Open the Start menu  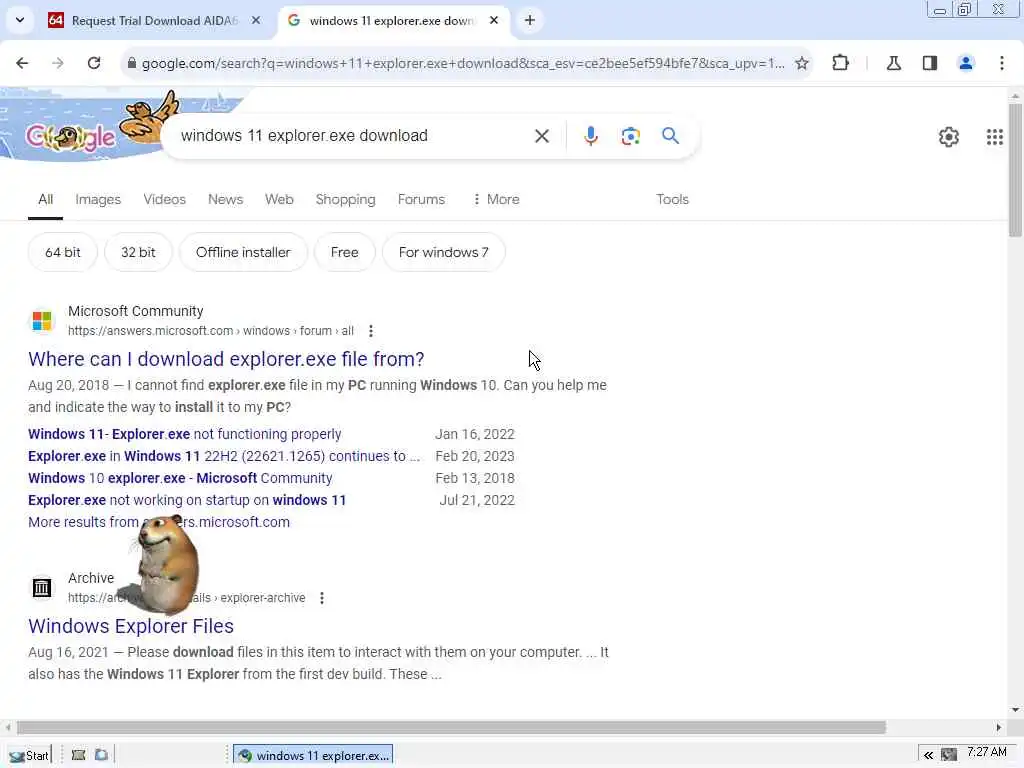(x=29, y=756)
